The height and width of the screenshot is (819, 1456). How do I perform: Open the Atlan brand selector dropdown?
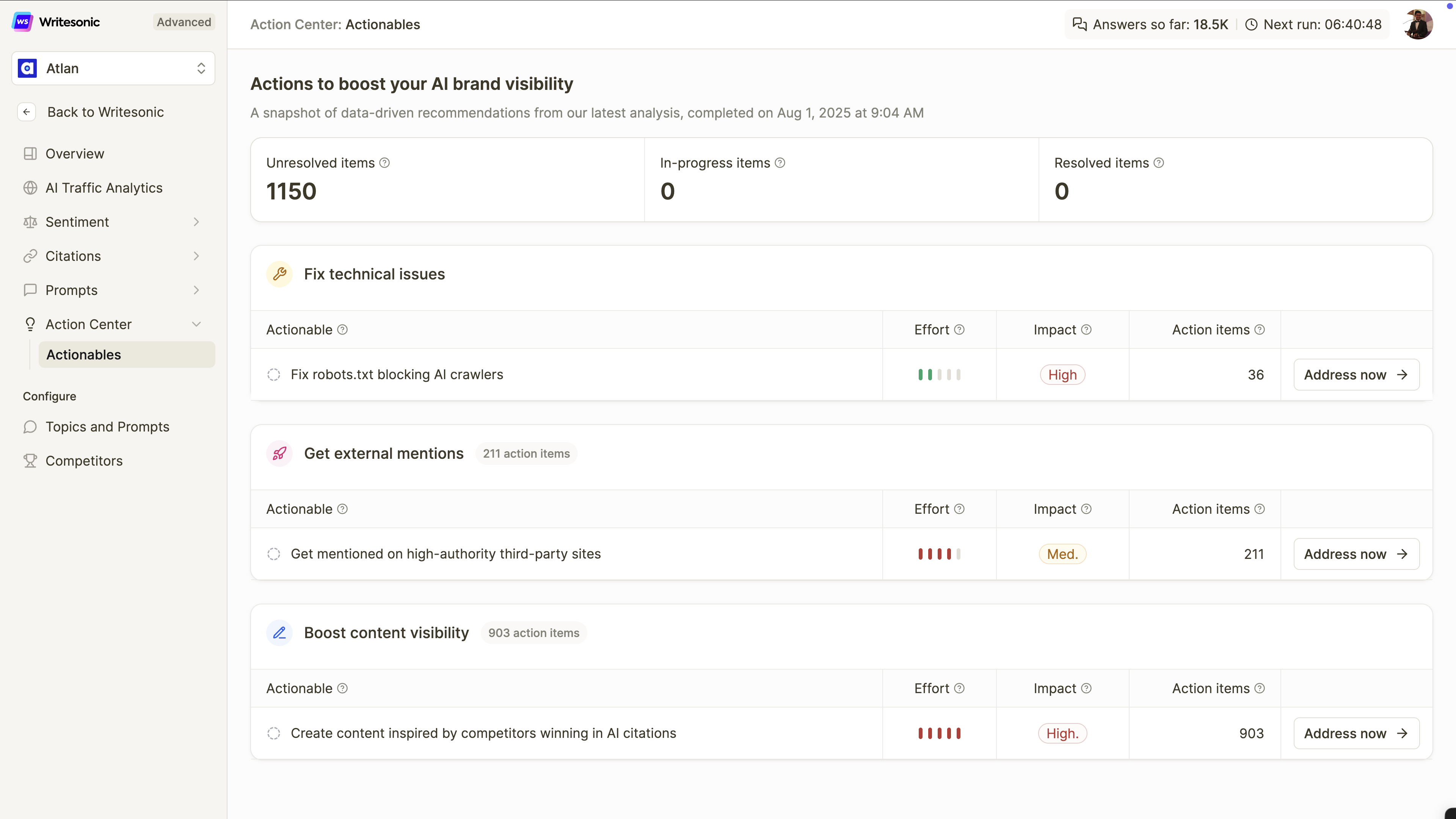click(x=113, y=68)
